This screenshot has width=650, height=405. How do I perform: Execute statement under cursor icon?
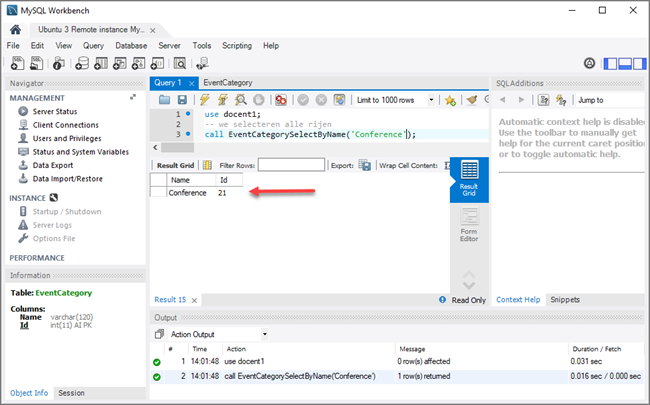tap(223, 99)
